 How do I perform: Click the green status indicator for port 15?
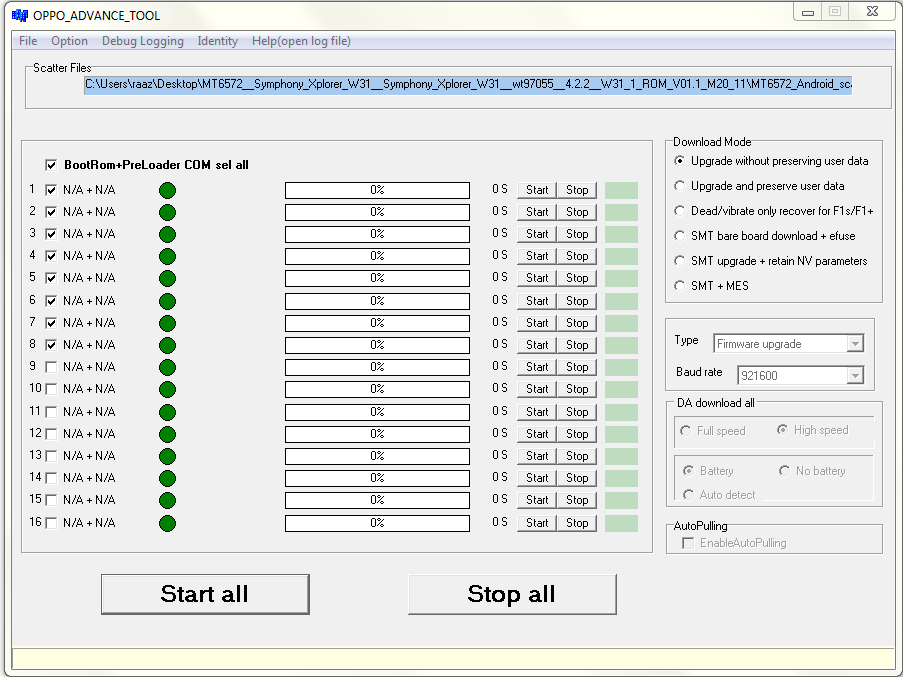pos(167,500)
